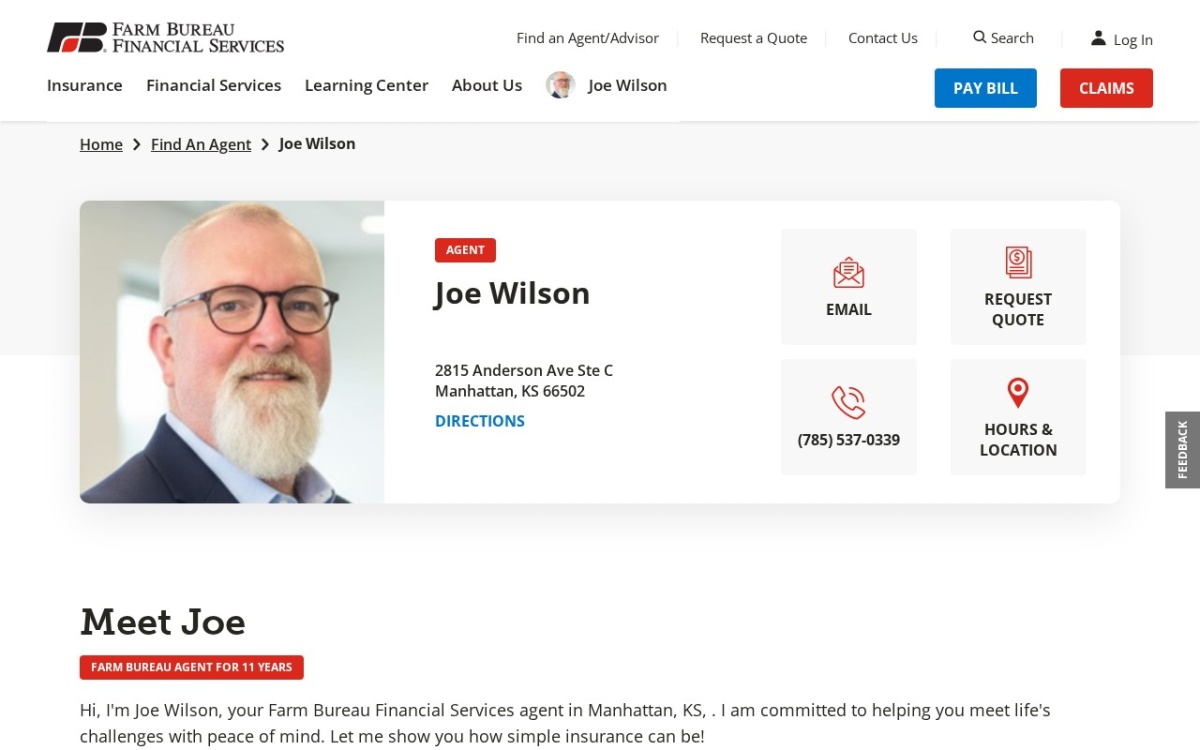The width and height of the screenshot is (1200, 750).
Task: Click the Joe Wilson name heading
Action: tap(512, 293)
